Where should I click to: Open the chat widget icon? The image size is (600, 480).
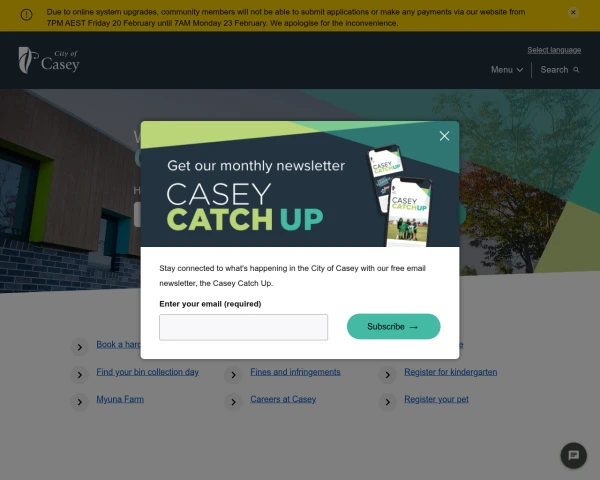(573, 456)
